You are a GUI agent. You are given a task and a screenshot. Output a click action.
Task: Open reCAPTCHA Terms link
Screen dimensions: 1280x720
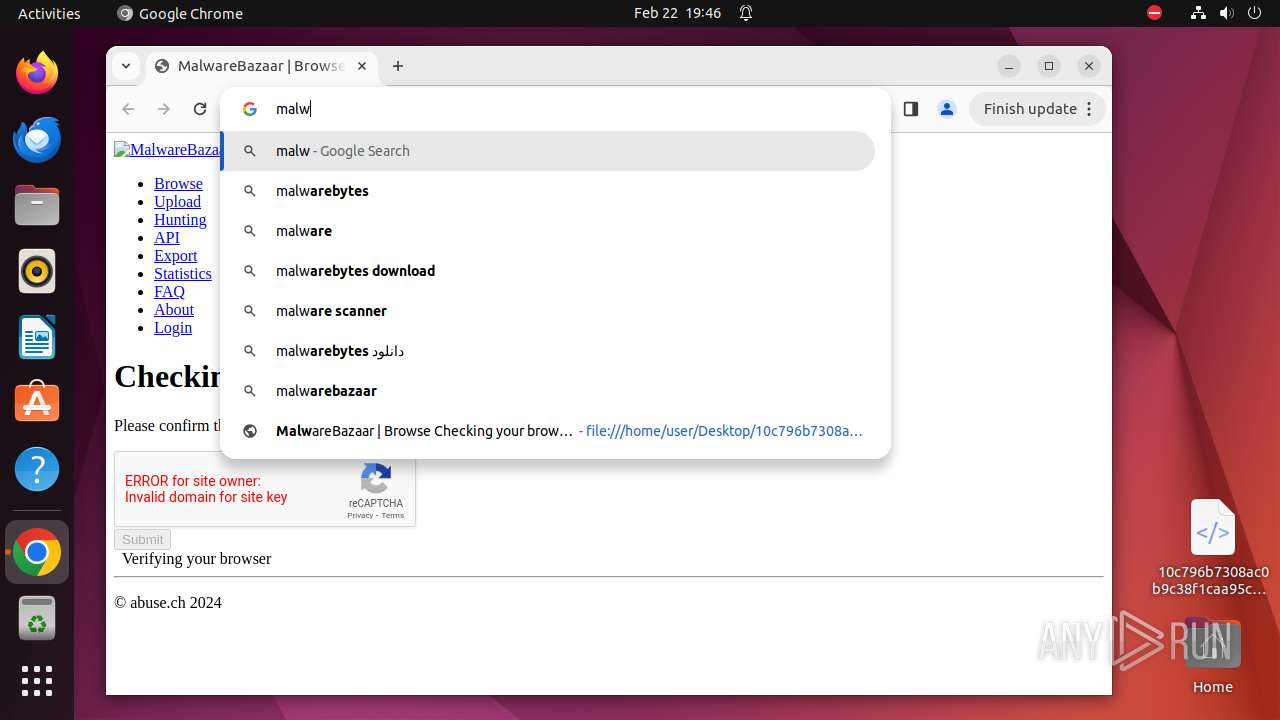click(393, 515)
